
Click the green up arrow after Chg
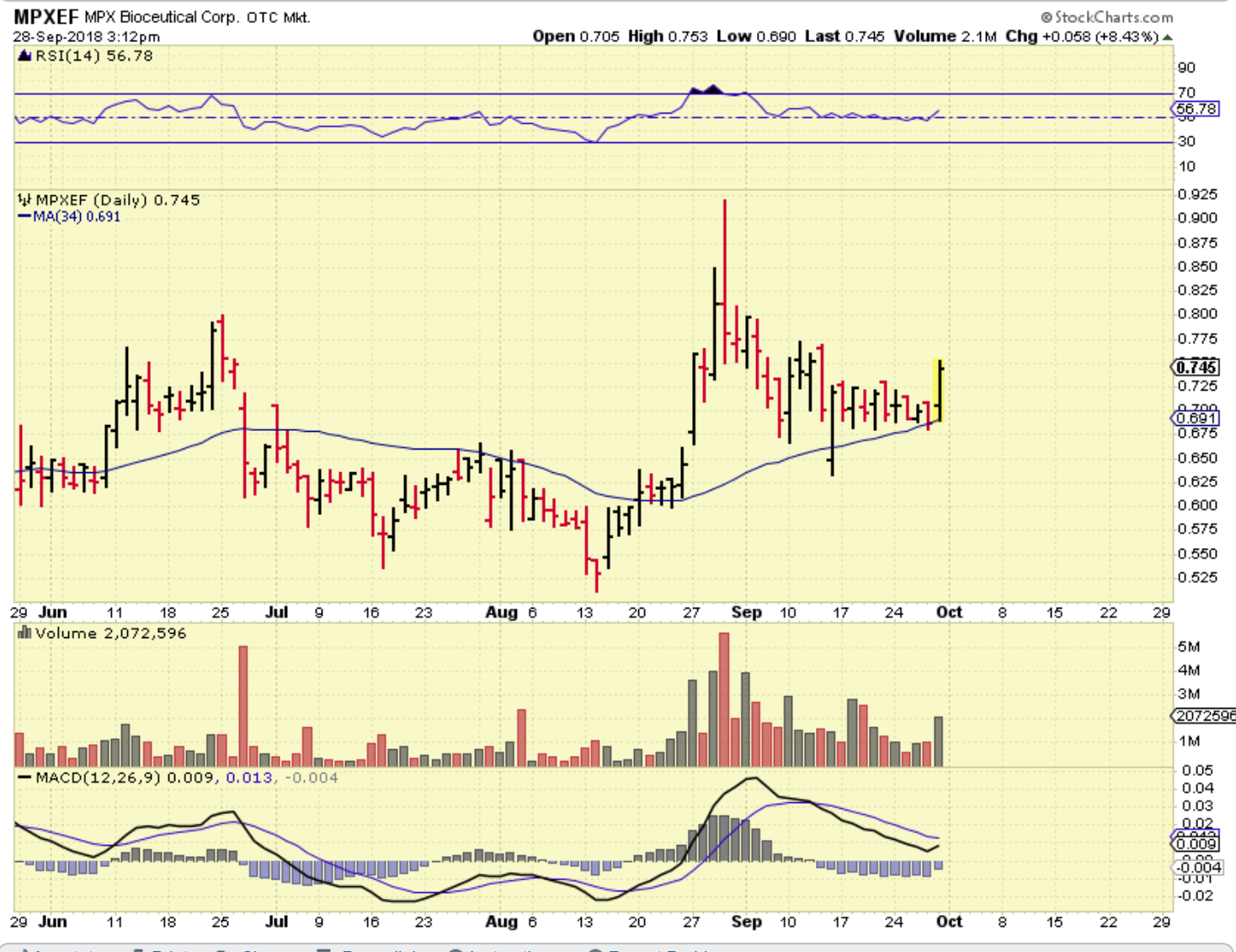point(1167,37)
